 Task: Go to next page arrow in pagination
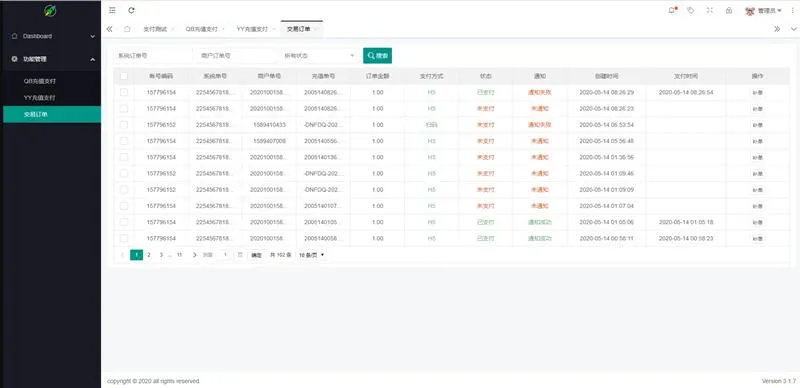(x=194, y=255)
